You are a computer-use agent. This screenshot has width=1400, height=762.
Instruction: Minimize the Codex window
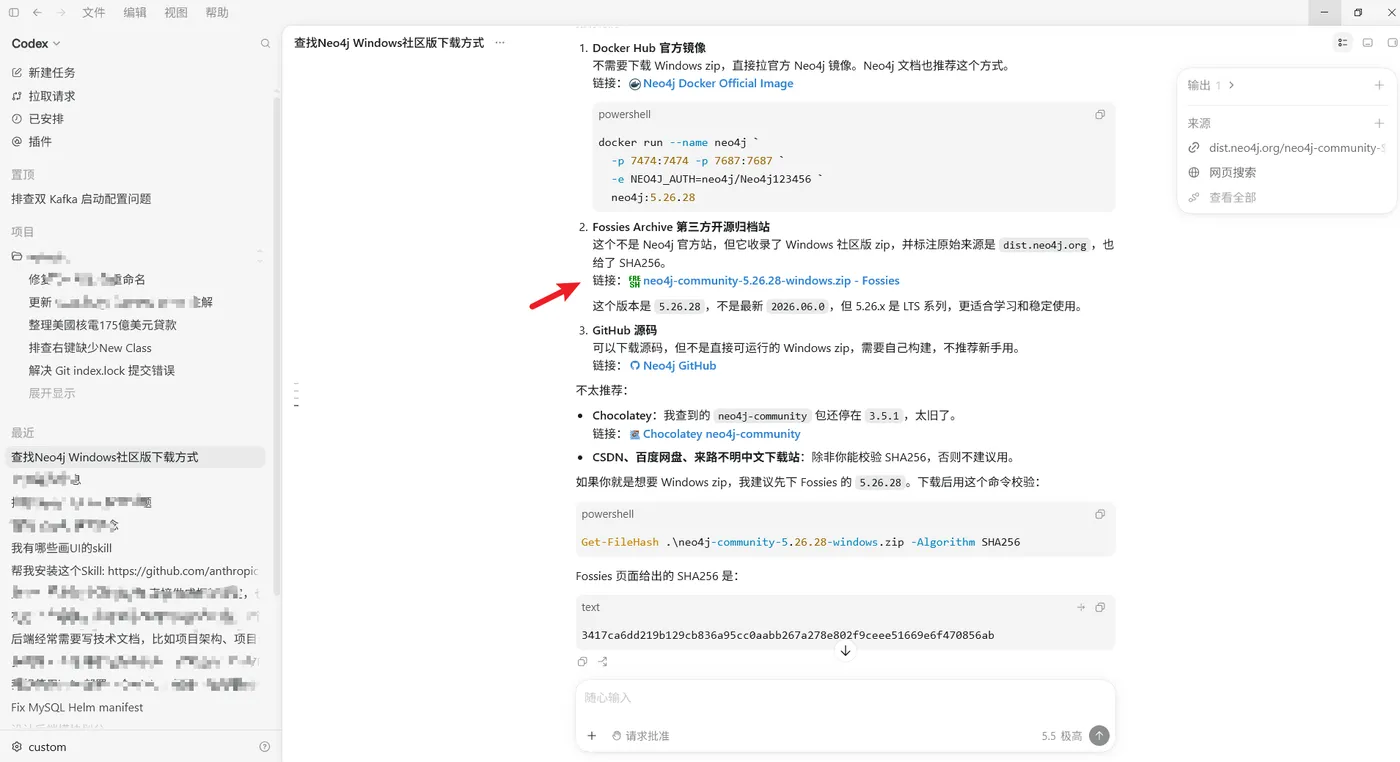coord(1325,12)
